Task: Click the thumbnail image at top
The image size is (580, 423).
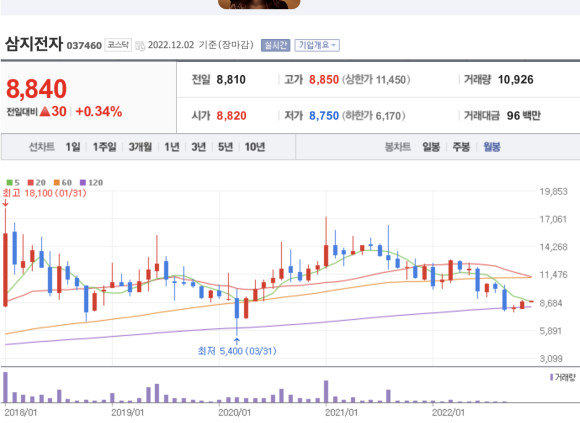Action: (259, 4)
